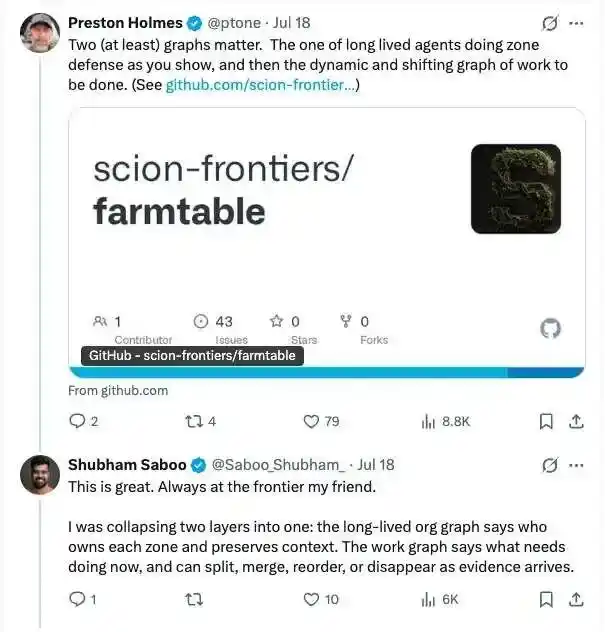Open Grok icon on Preston Holmes' tweet

coord(550,23)
